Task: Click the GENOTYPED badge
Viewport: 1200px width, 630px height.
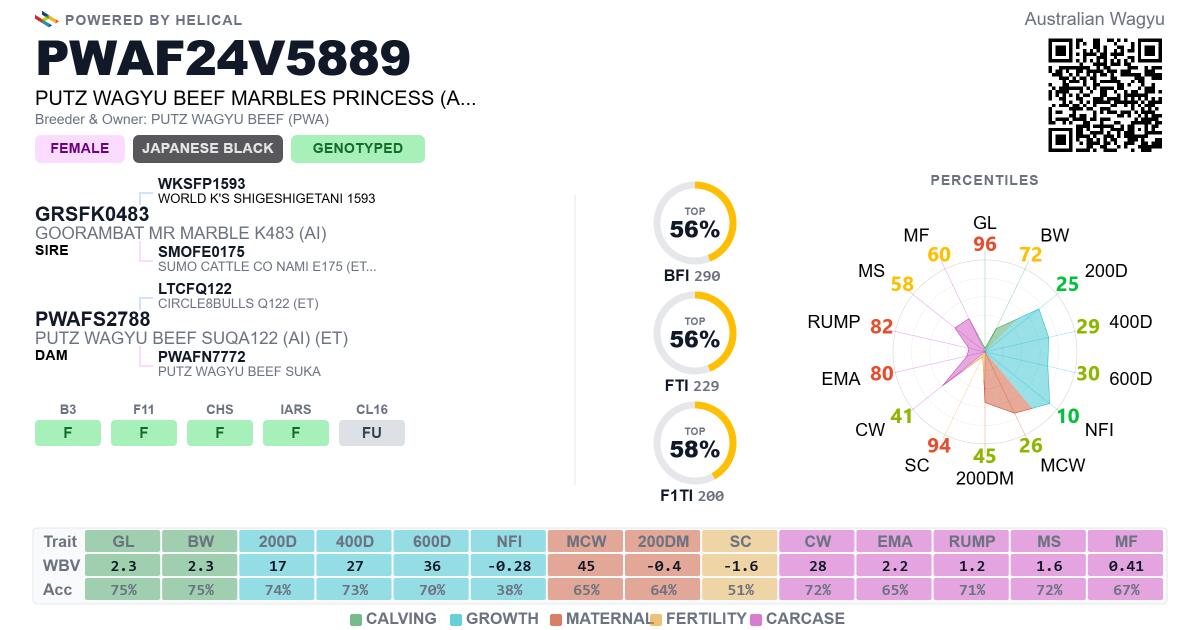Action: coord(358,149)
